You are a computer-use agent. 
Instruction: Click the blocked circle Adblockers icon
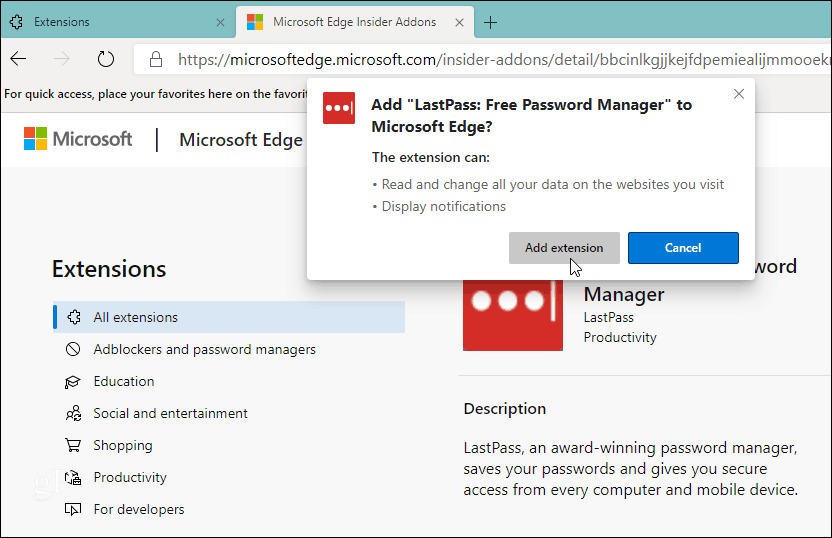[x=73, y=349]
